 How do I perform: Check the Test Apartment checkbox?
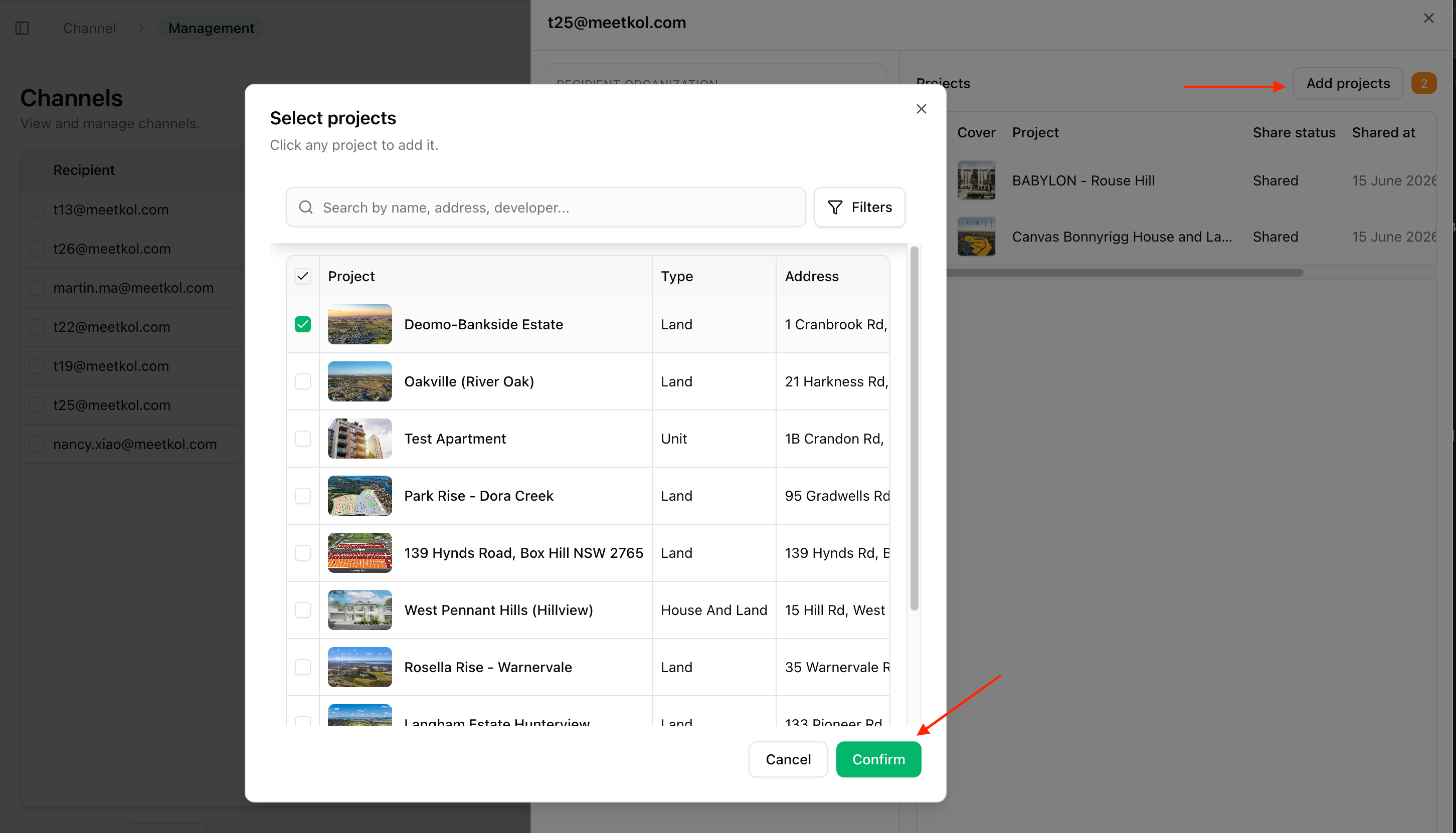(303, 439)
